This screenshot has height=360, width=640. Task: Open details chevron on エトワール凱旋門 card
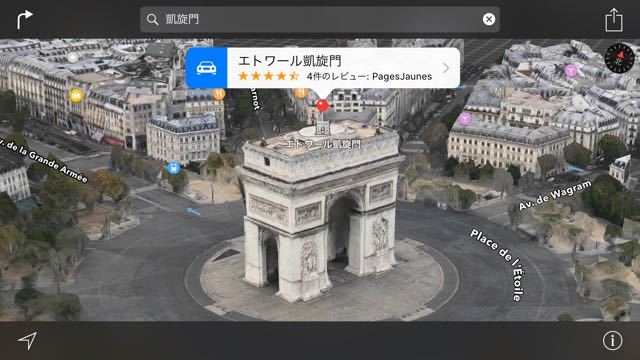pyautogui.click(x=446, y=68)
